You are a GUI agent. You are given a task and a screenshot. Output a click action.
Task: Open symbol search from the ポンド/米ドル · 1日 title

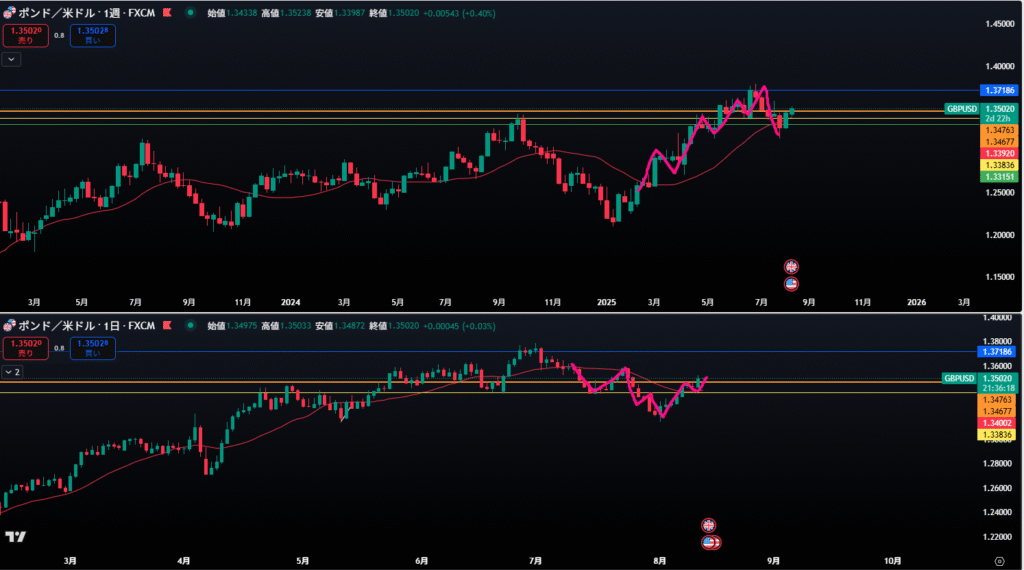click(86, 325)
